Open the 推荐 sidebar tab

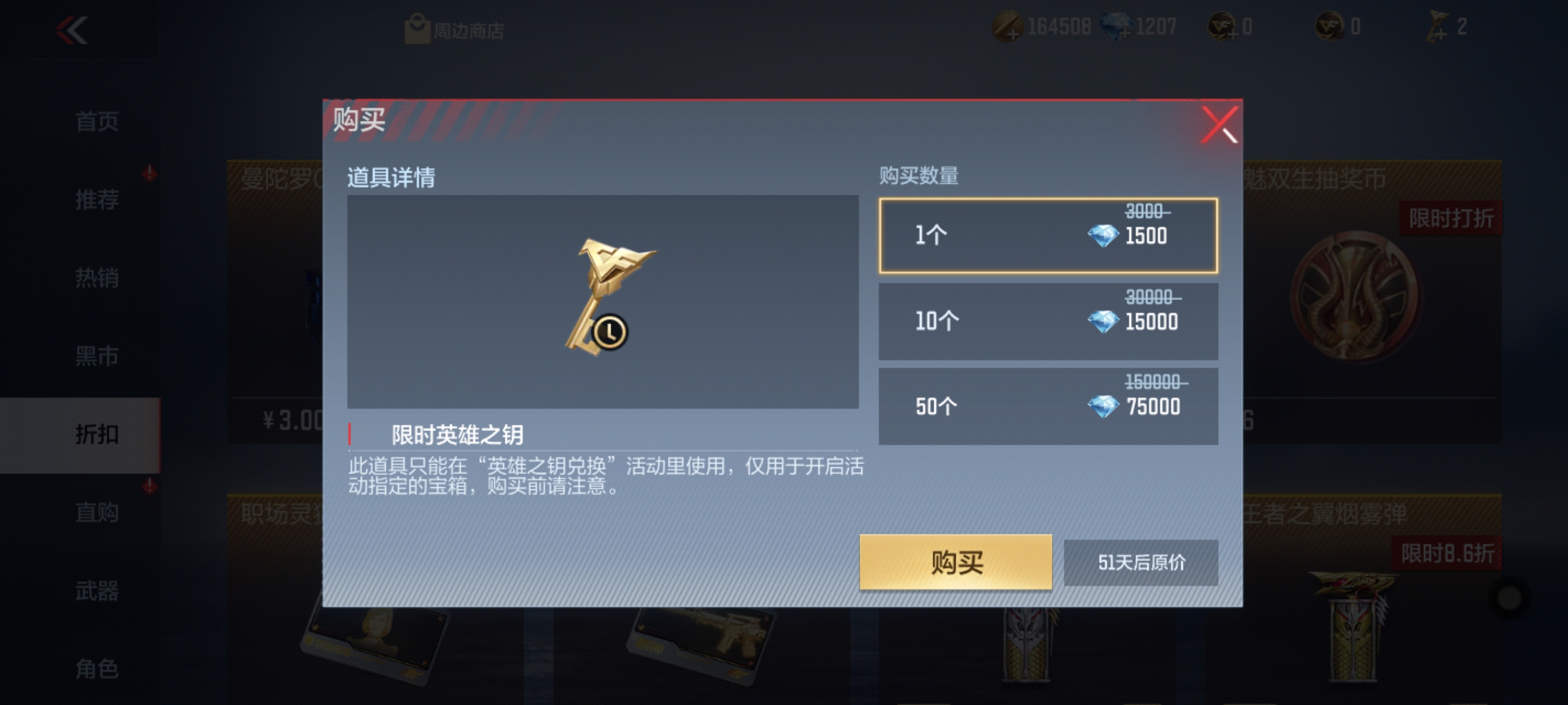97,199
